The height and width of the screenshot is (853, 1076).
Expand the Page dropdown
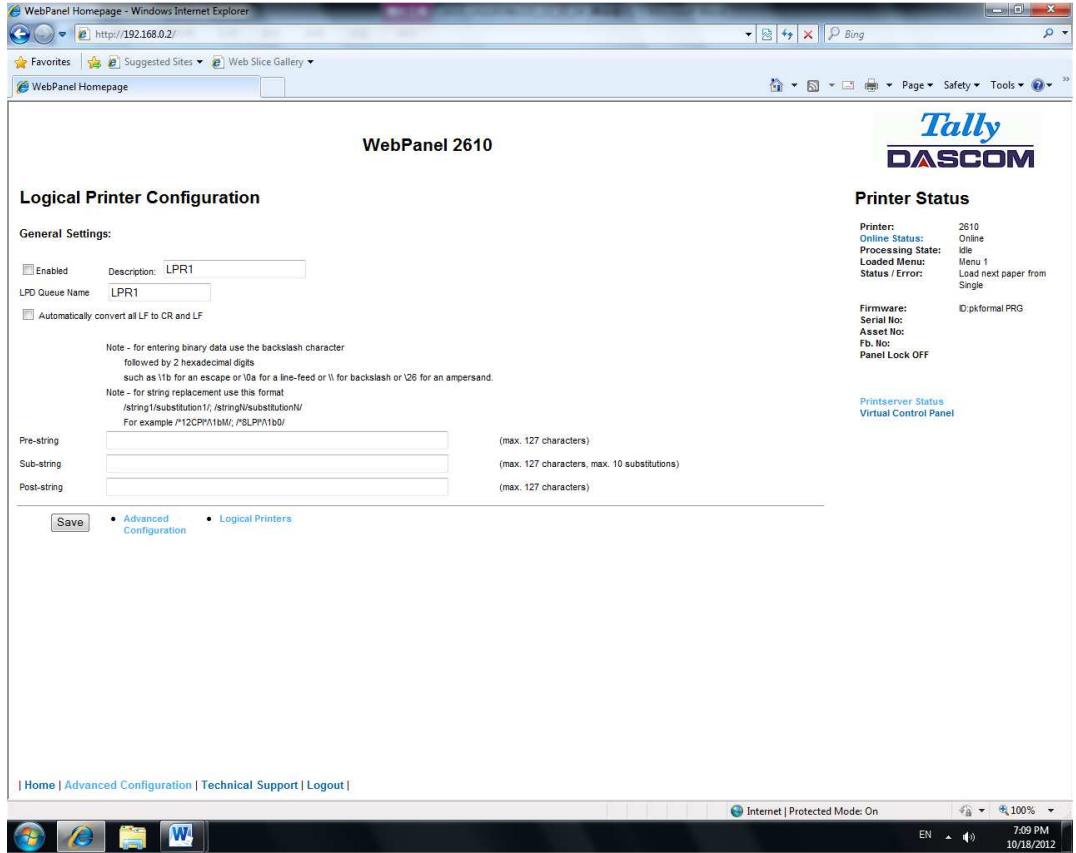click(913, 85)
